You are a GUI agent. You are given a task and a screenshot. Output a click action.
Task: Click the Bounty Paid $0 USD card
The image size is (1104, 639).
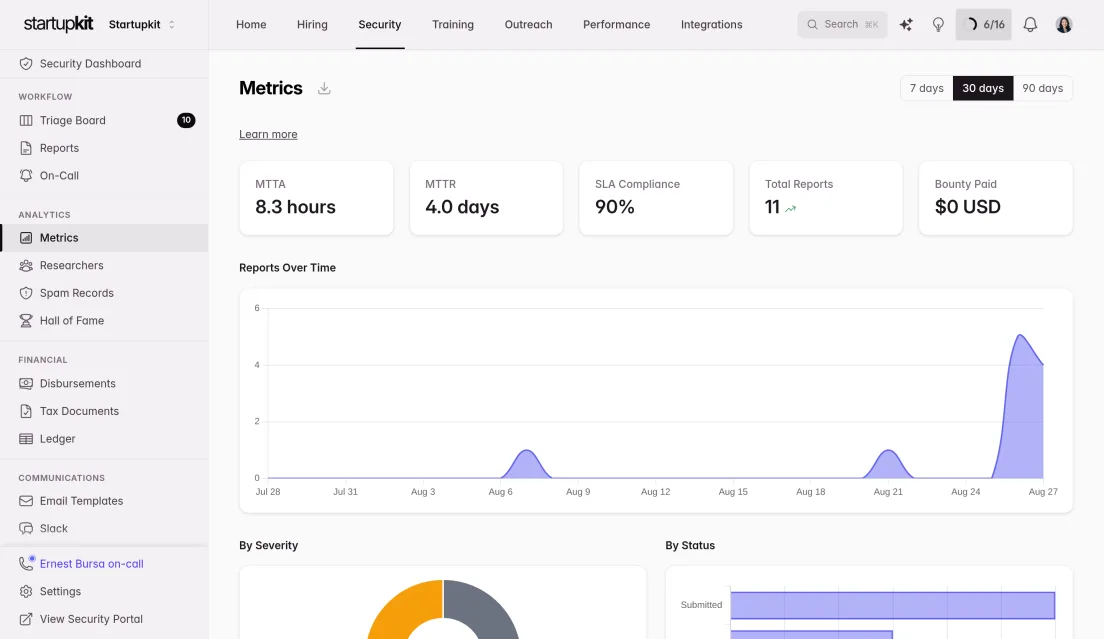click(996, 198)
